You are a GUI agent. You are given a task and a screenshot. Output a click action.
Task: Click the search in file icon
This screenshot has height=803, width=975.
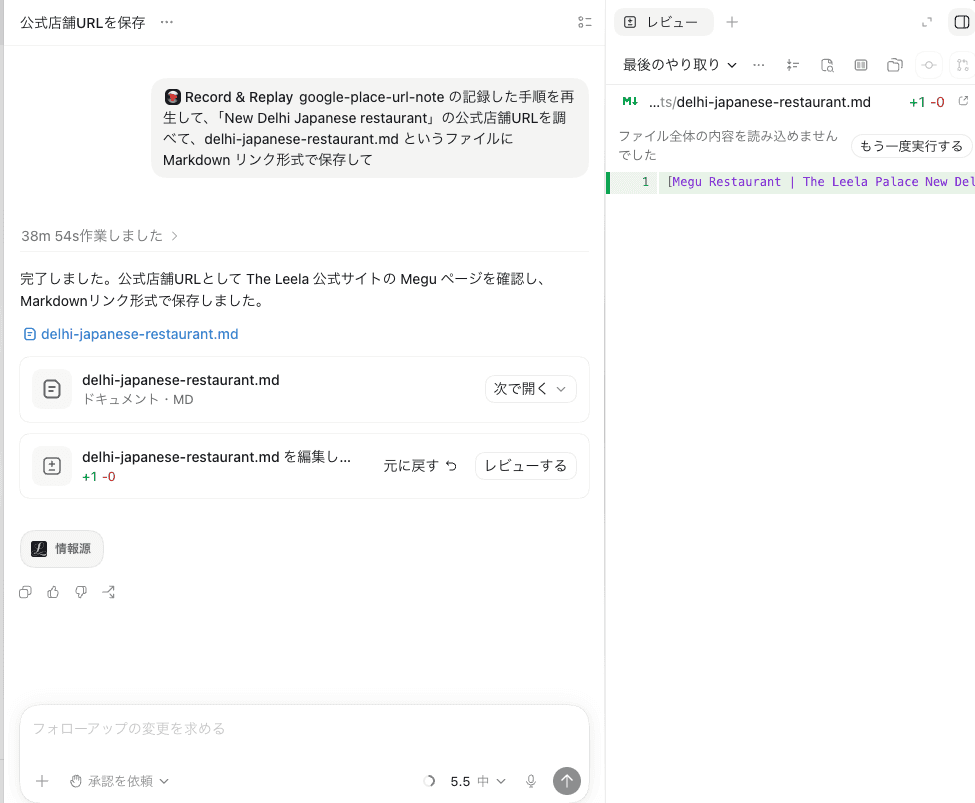[827, 65]
